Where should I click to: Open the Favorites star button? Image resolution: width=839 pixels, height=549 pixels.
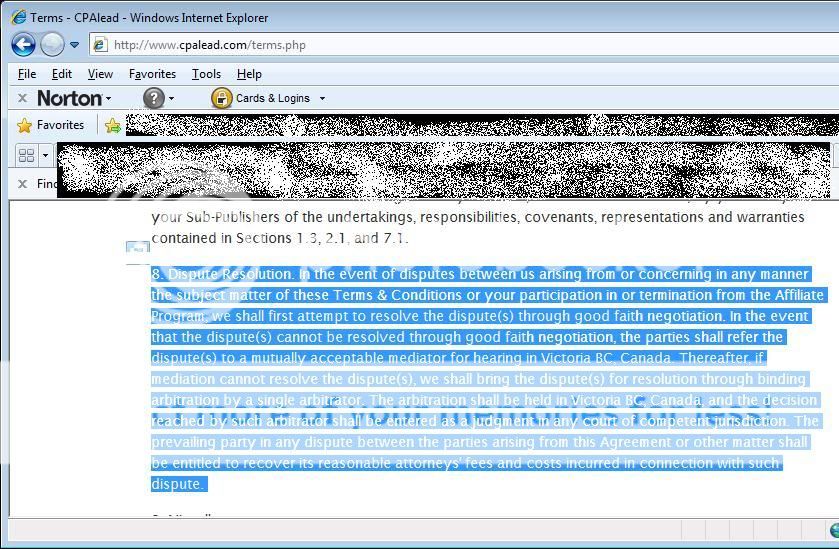[x=51, y=125]
